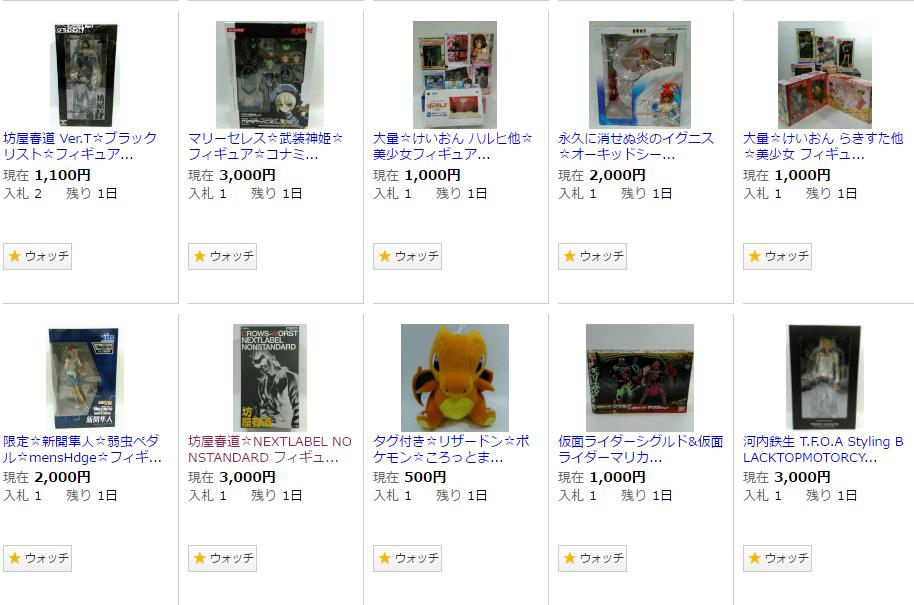Open 永久に消せぬ炎のイグニス title link
The image size is (914, 605).
click(x=635, y=146)
